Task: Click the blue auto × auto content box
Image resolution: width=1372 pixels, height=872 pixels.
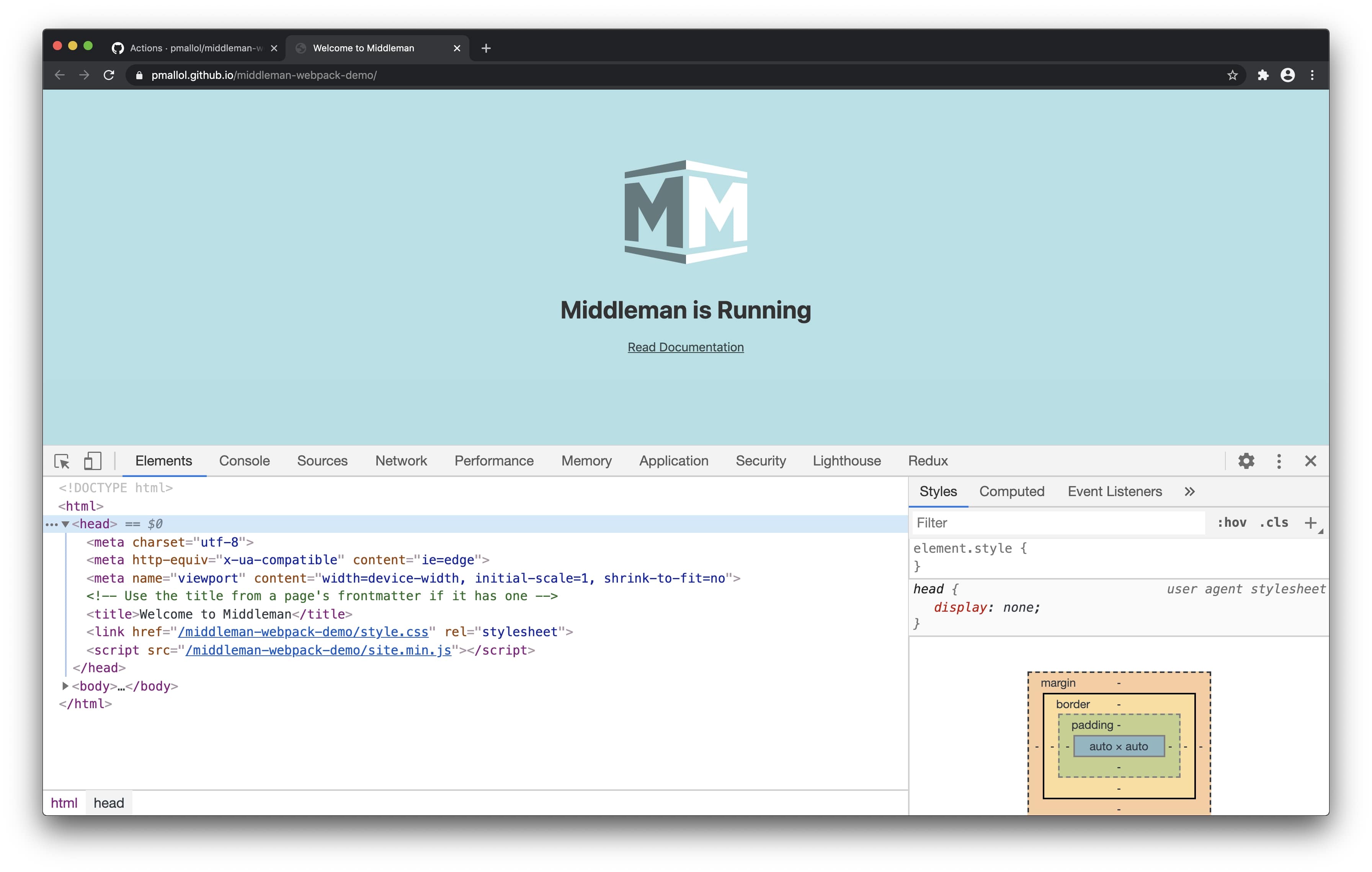Action: tap(1119, 746)
